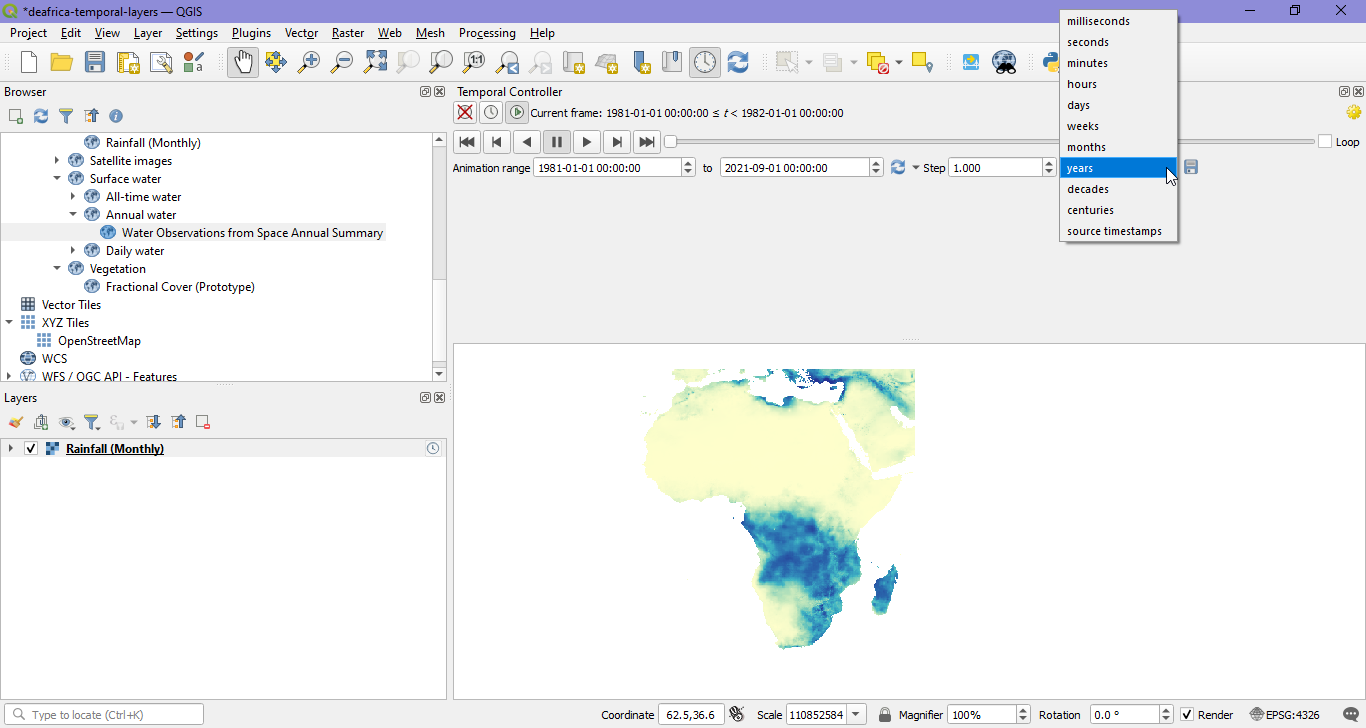Uncheck Rainfall (Monthly) layer visibility
This screenshot has width=1366, height=728.
tap(30, 448)
